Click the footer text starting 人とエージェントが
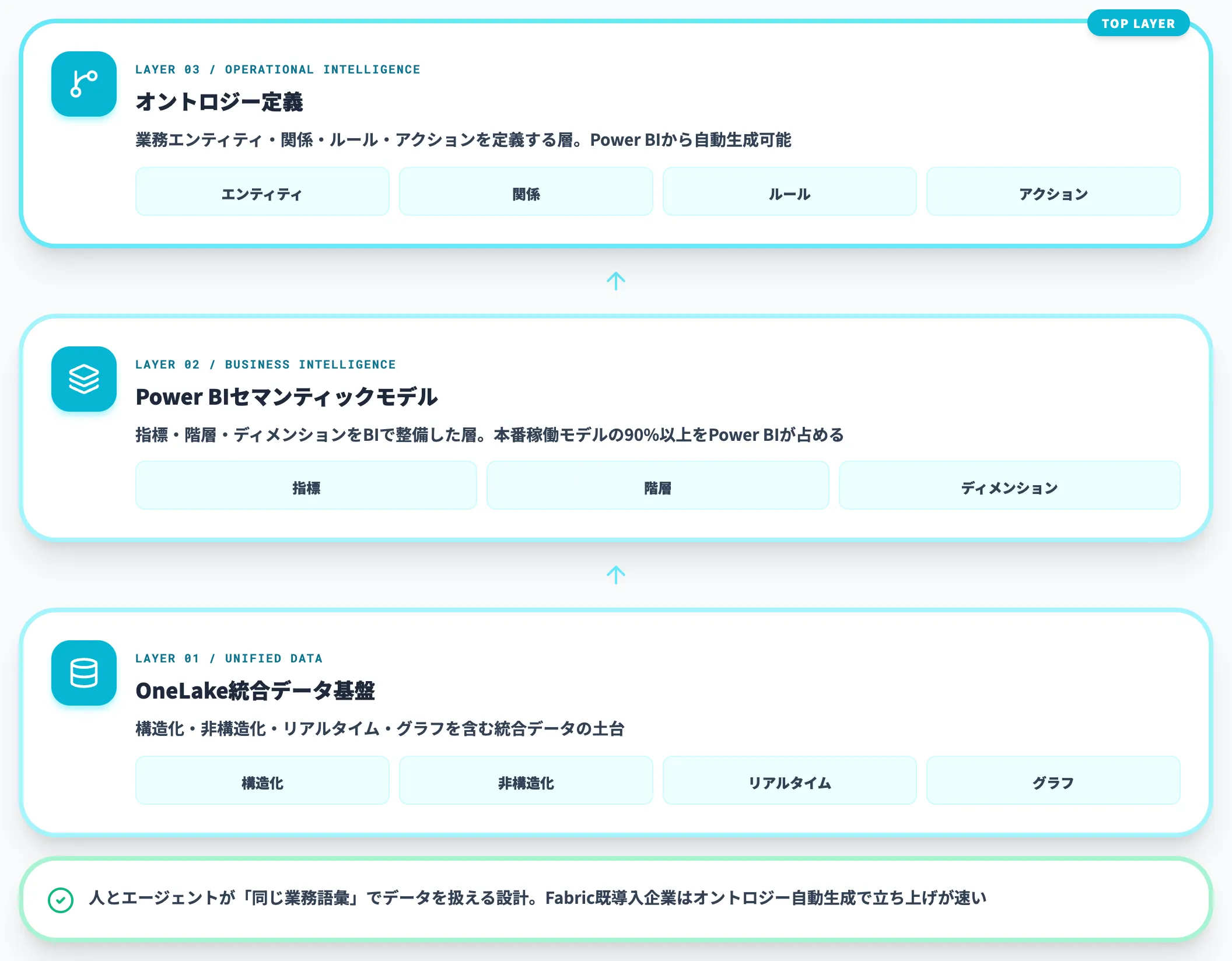Image resolution: width=1232 pixels, height=961 pixels. [537, 898]
